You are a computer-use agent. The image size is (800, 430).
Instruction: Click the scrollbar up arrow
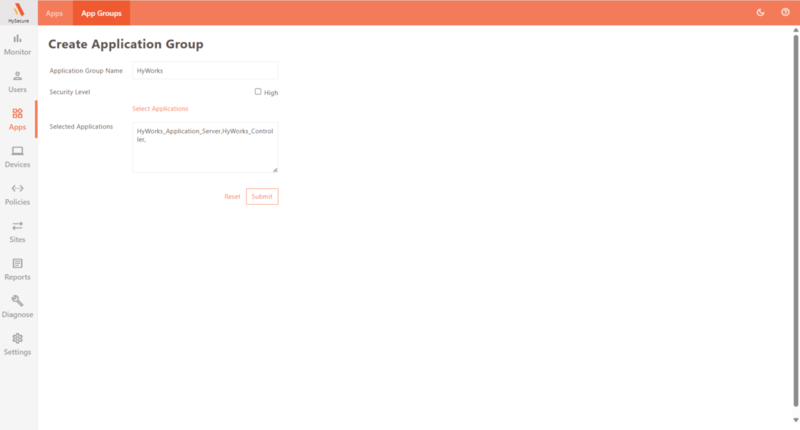(795, 31)
